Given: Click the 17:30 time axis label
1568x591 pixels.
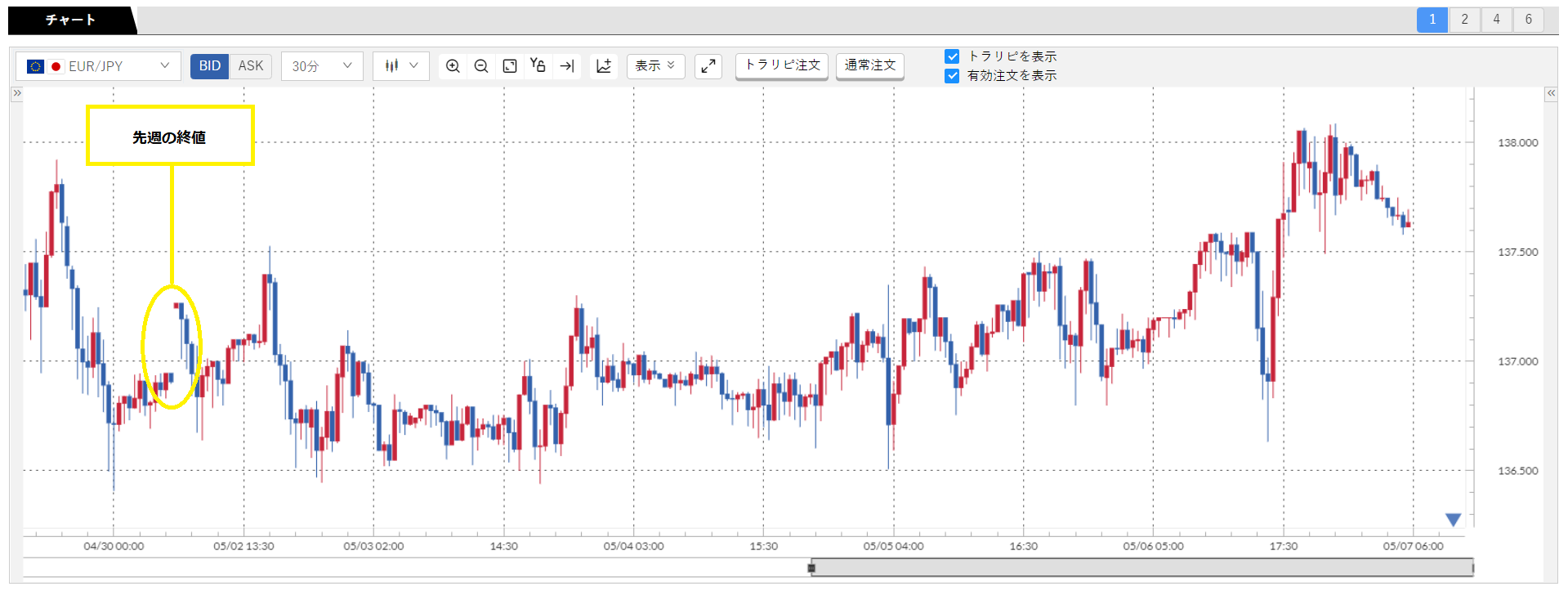Looking at the screenshot, I should 1283,546.
